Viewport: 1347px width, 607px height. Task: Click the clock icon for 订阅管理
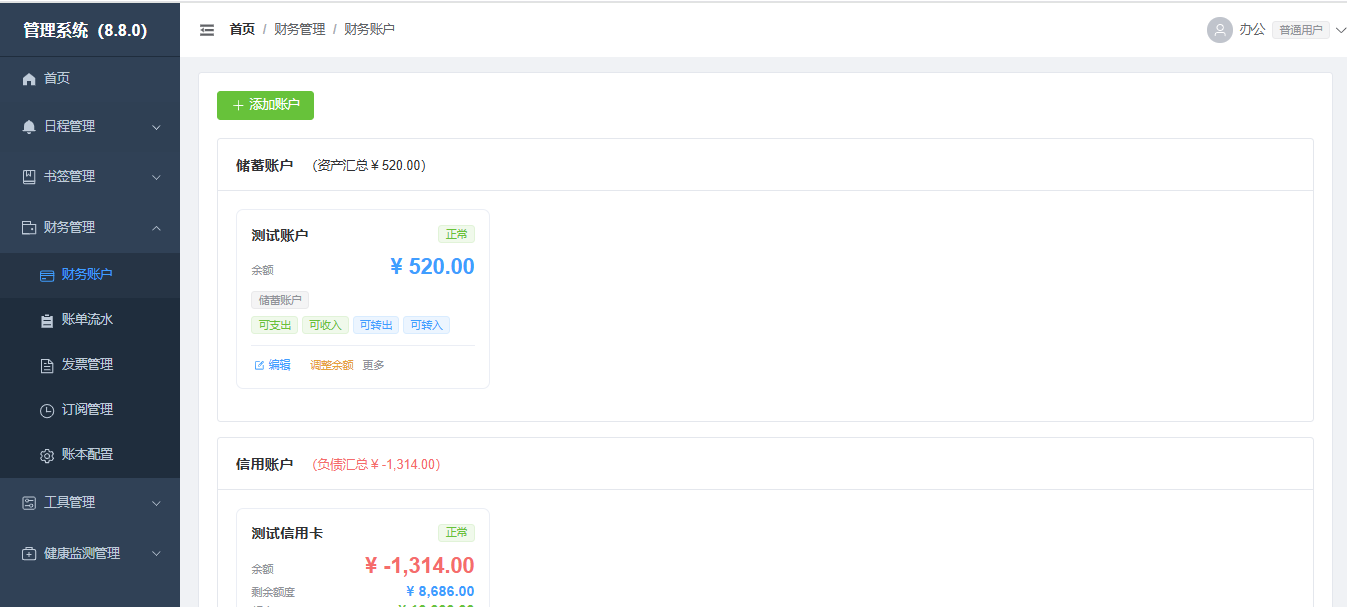[x=47, y=410]
